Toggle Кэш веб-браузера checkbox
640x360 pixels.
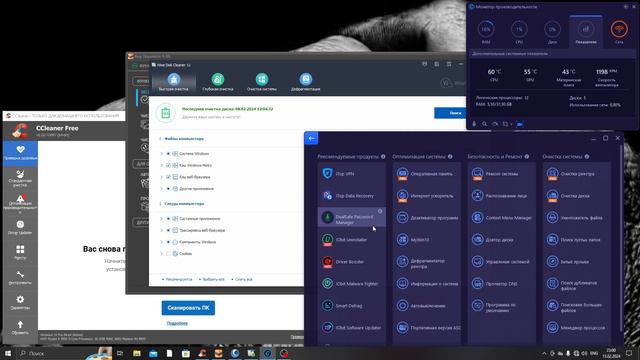pos(168,177)
